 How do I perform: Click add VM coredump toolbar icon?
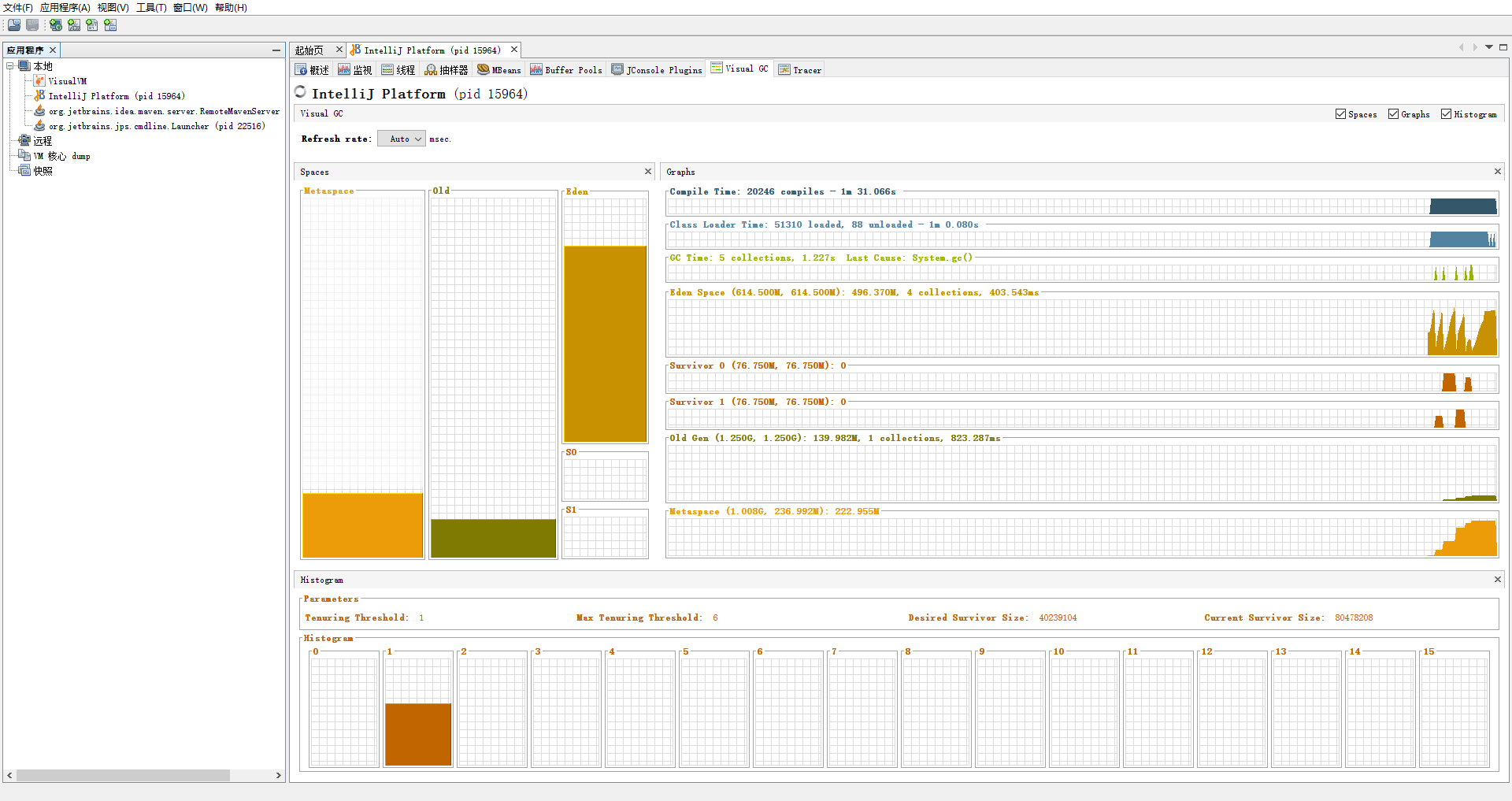(92, 25)
